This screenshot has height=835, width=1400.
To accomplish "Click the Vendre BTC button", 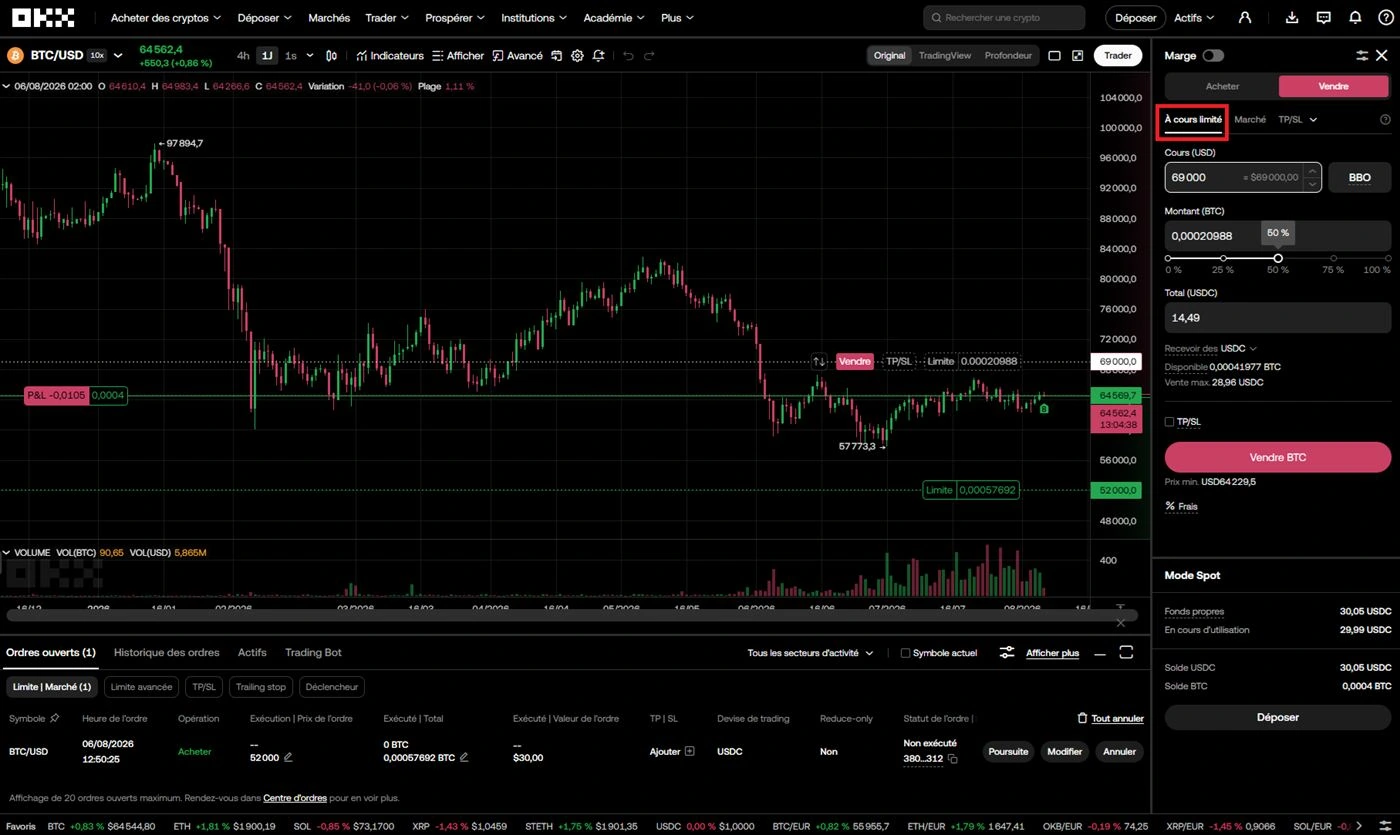I will pyautogui.click(x=1277, y=457).
